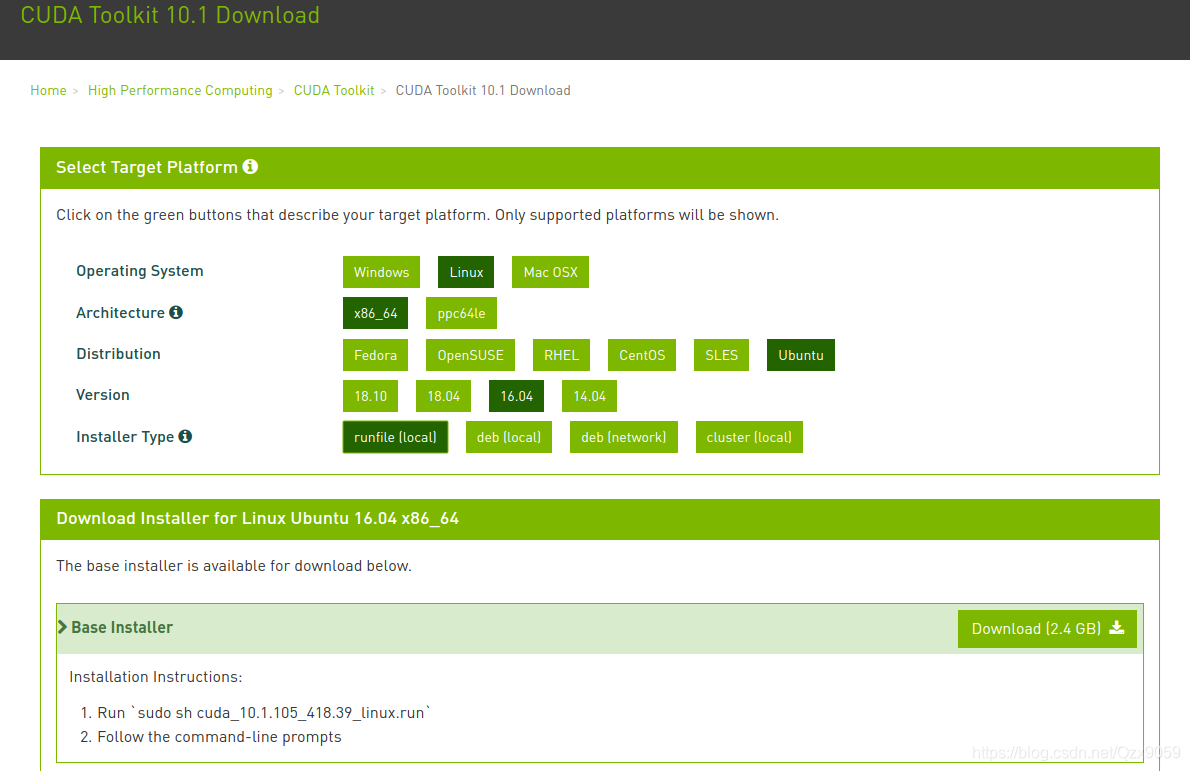Open CUDA Toolkit breadcrumb link
The width and height of the screenshot is (1190, 771).
(x=334, y=90)
